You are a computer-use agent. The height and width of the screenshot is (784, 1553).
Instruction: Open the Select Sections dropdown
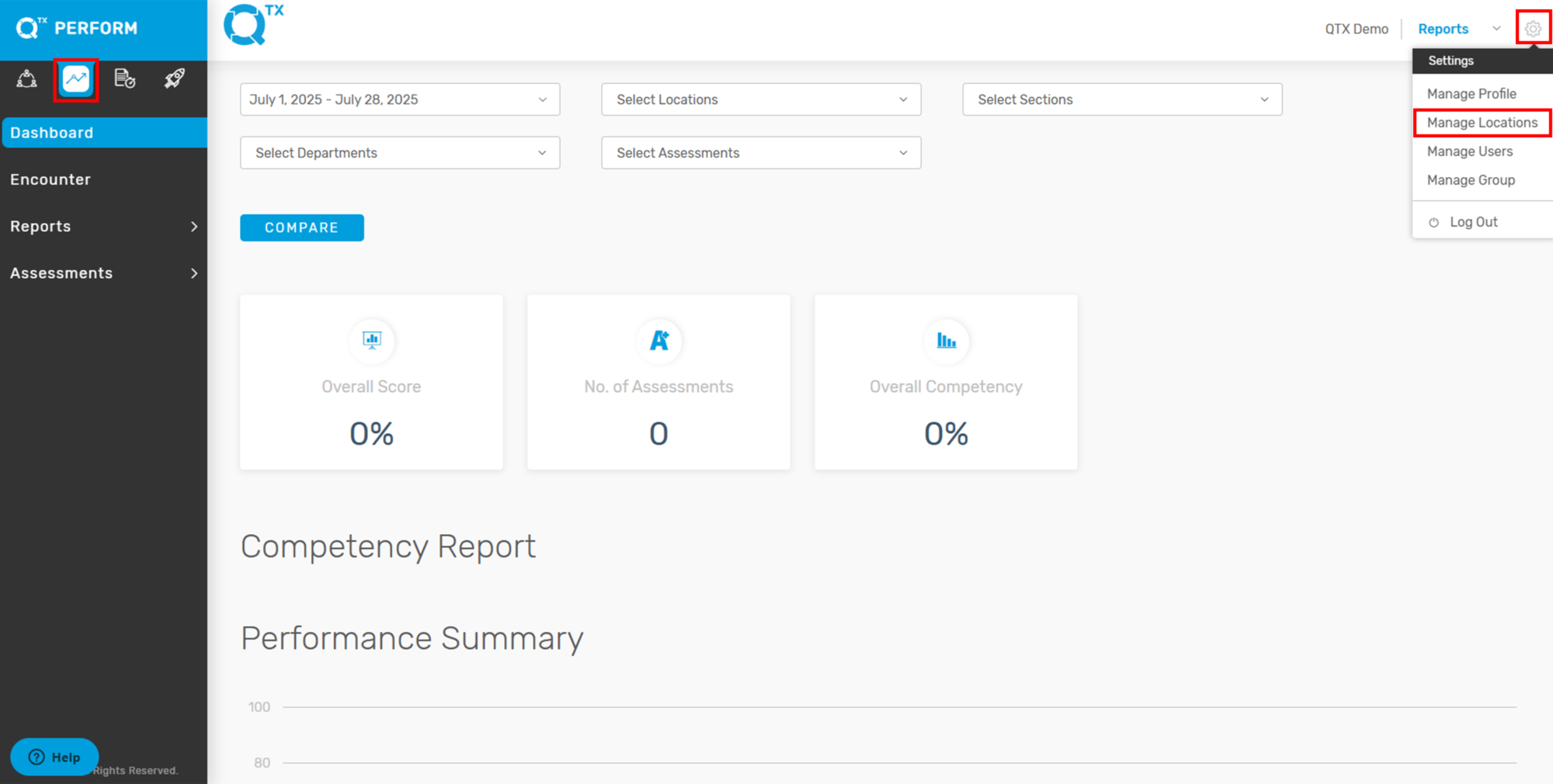click(1122, 99)
